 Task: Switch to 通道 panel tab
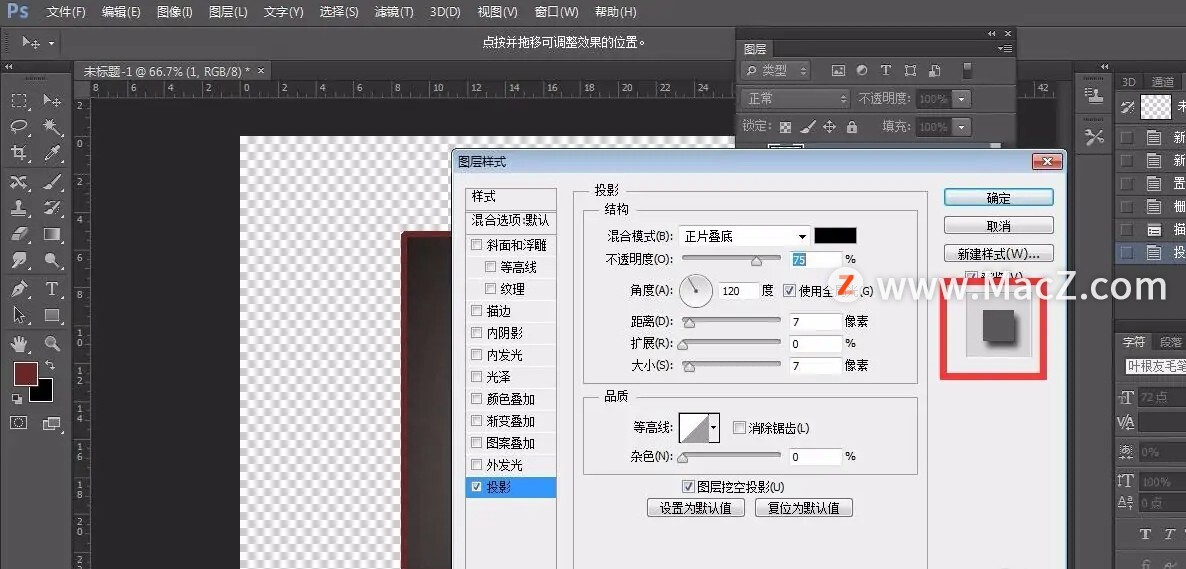point(1163,82)
